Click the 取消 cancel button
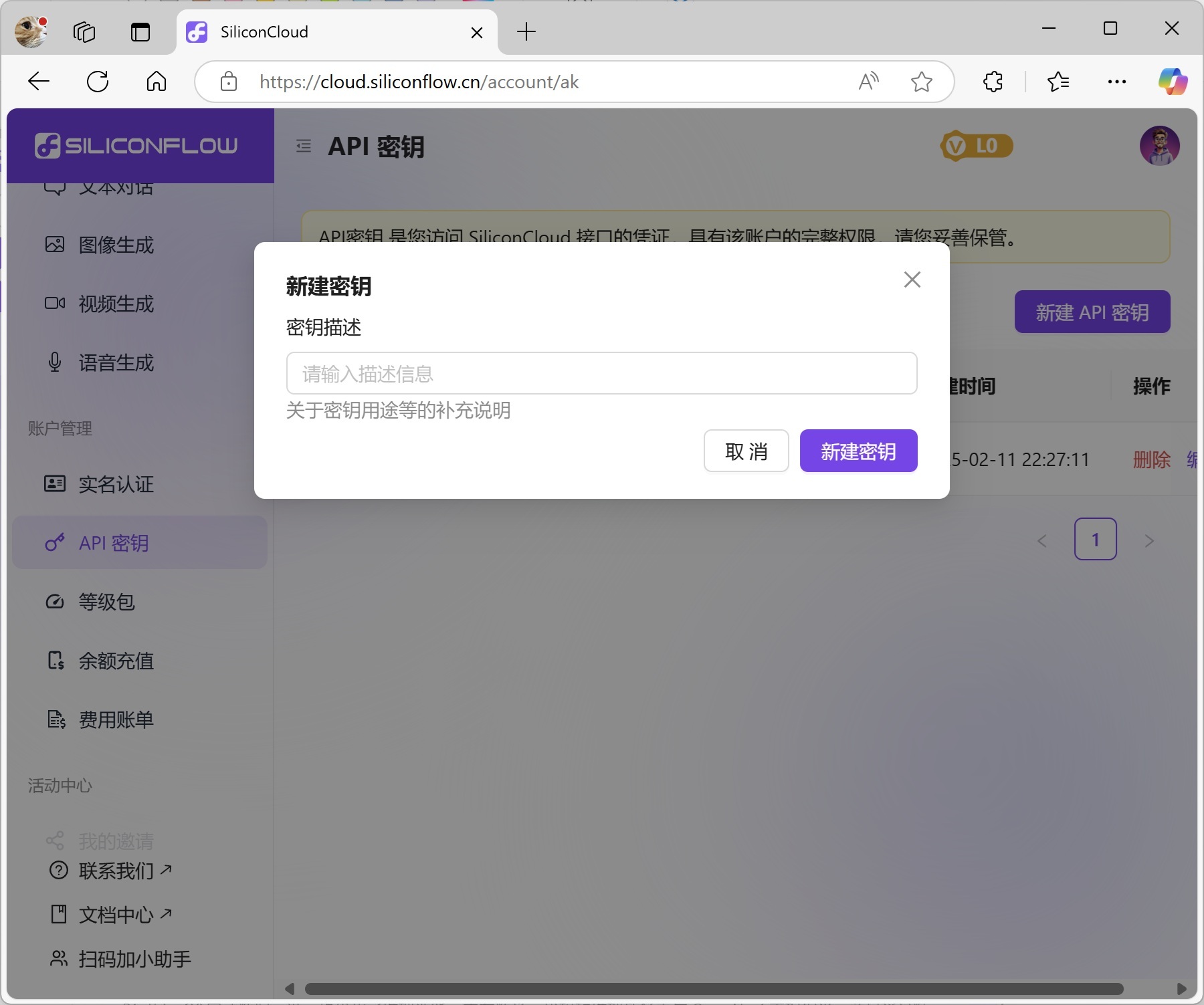1204x1005 pixels. click(x=746, y=451)
